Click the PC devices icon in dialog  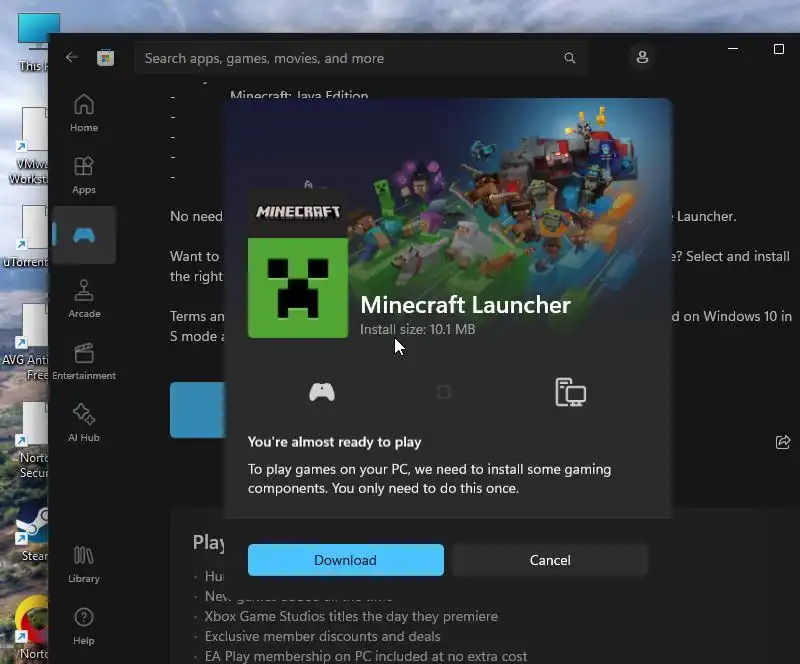[570, 392]
